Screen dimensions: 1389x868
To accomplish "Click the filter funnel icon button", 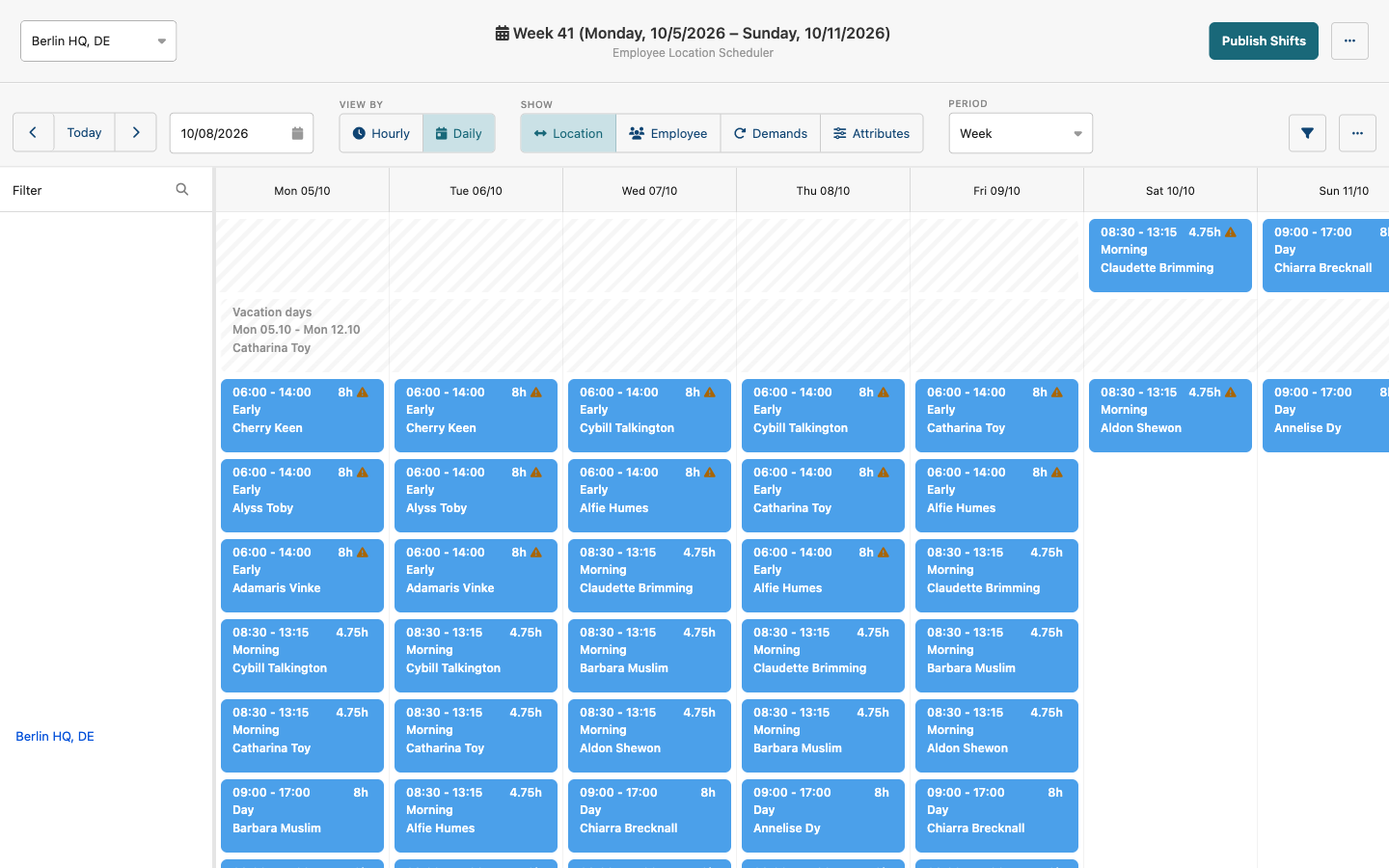I will click(1307, 133).
